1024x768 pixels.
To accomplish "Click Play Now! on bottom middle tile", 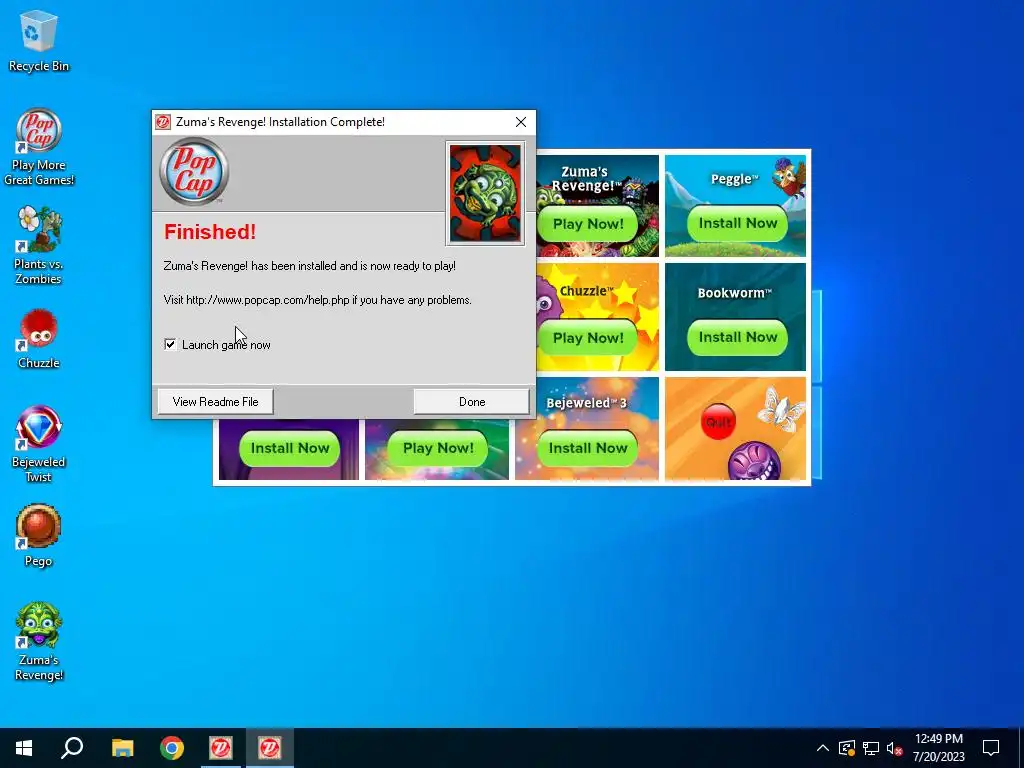I will pyautogui.click(x=438, y=448).
